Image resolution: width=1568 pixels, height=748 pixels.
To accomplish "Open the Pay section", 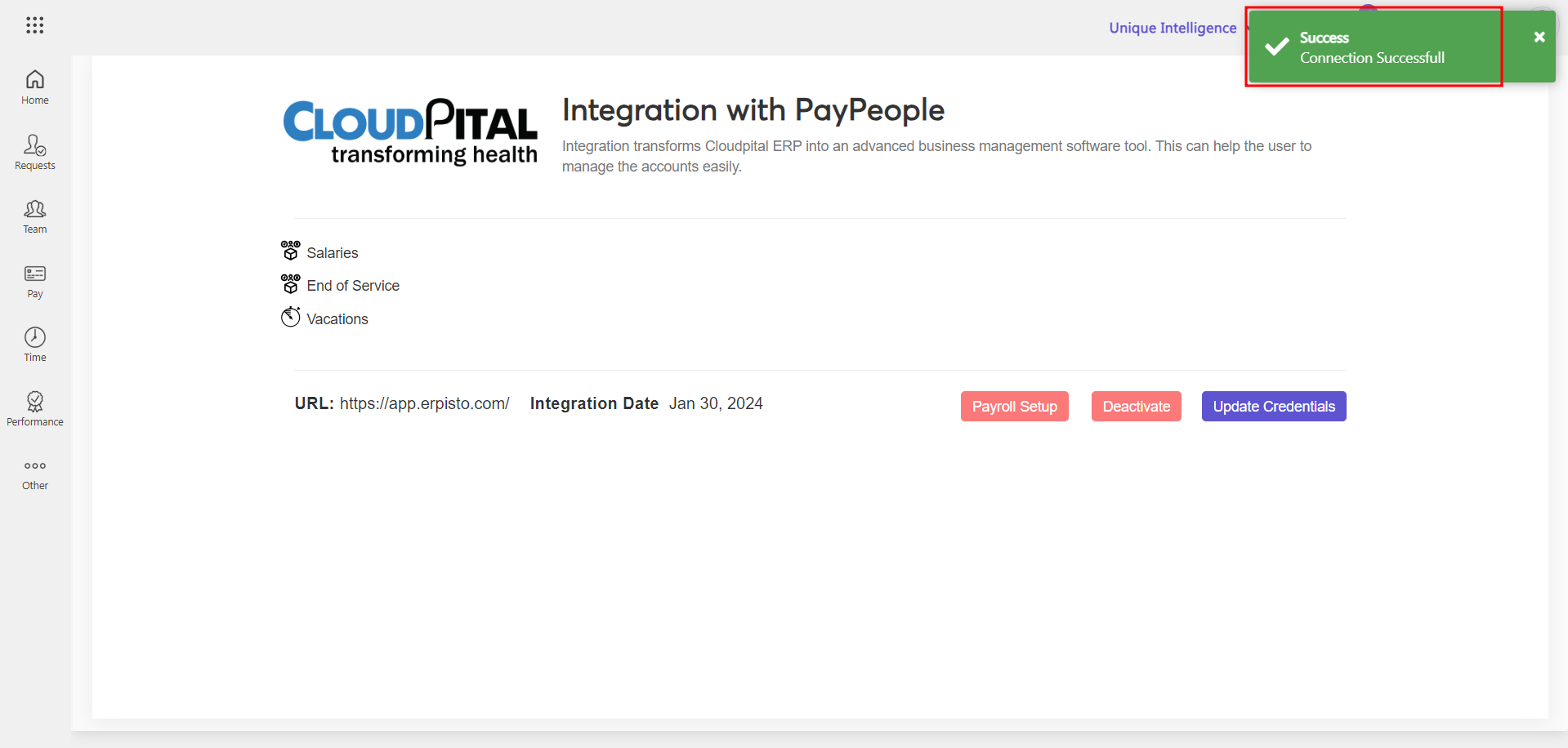I will (35, 282).
